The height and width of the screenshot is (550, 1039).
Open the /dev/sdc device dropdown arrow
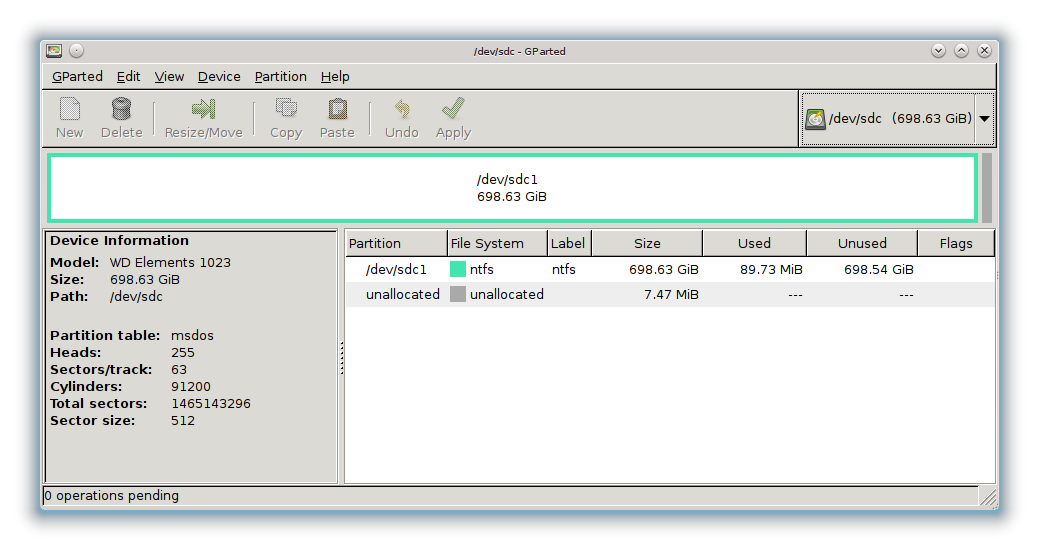point(984,118)
